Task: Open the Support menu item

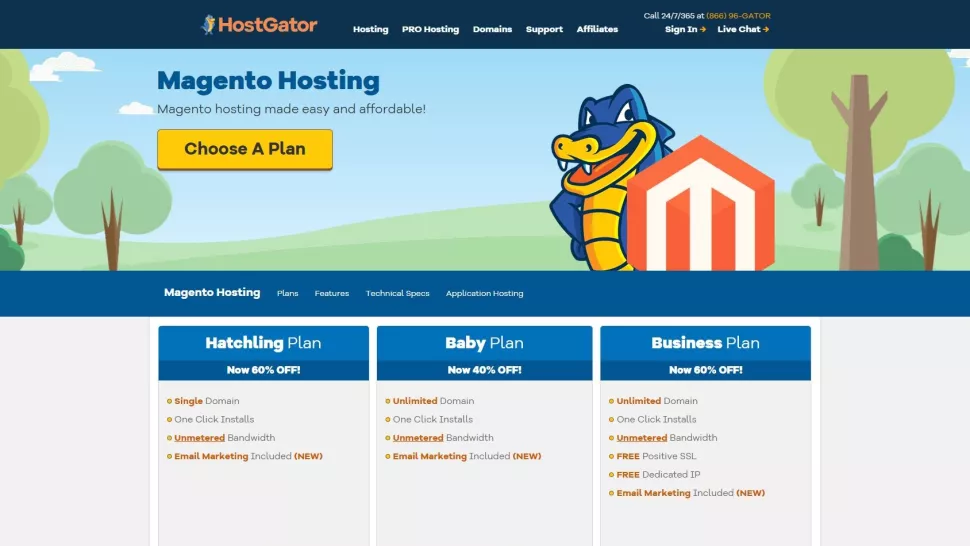Action: [x=544, y=29]
